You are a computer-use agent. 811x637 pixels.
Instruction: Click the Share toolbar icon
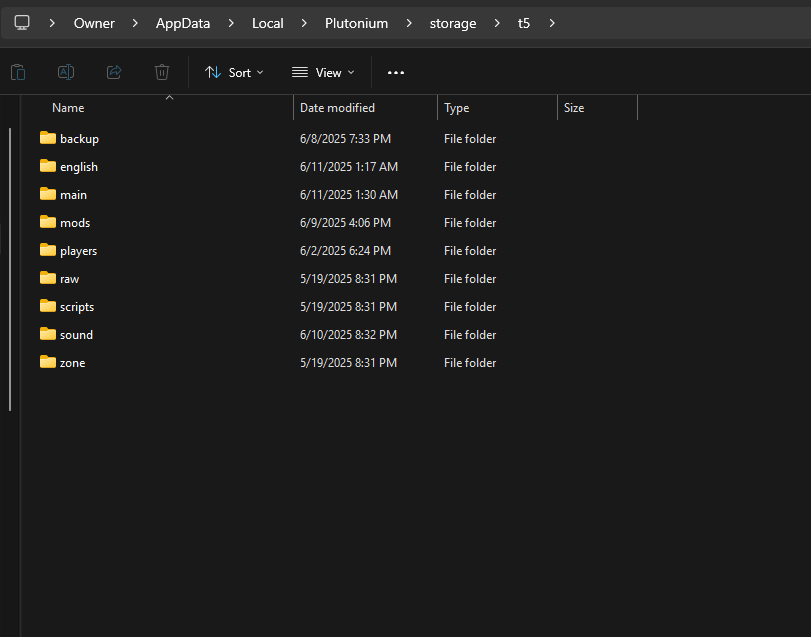click(114, 72)
